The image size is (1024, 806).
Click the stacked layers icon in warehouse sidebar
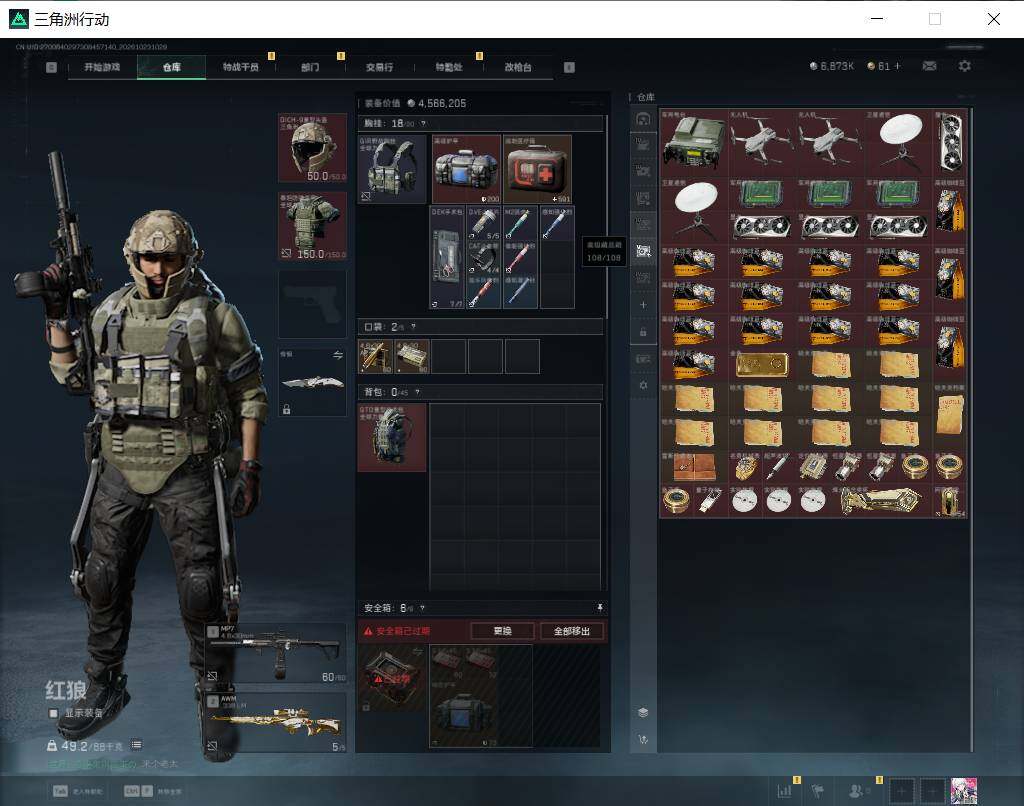[x=643, y=712]
